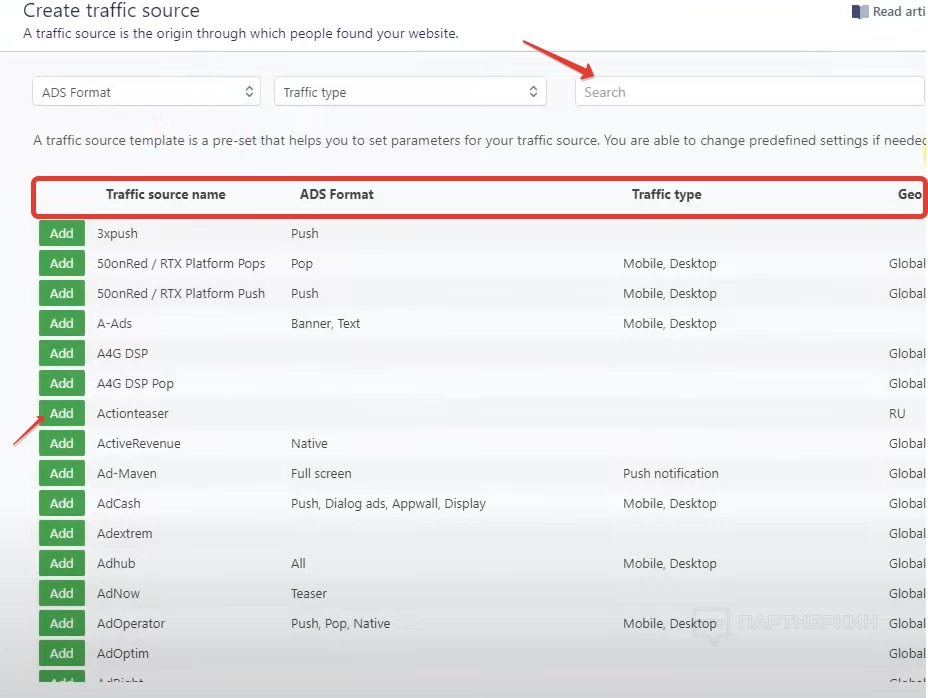Expand the Traffic type dropdown
Screen dimensions: 928x698
(x=410, y=92)
